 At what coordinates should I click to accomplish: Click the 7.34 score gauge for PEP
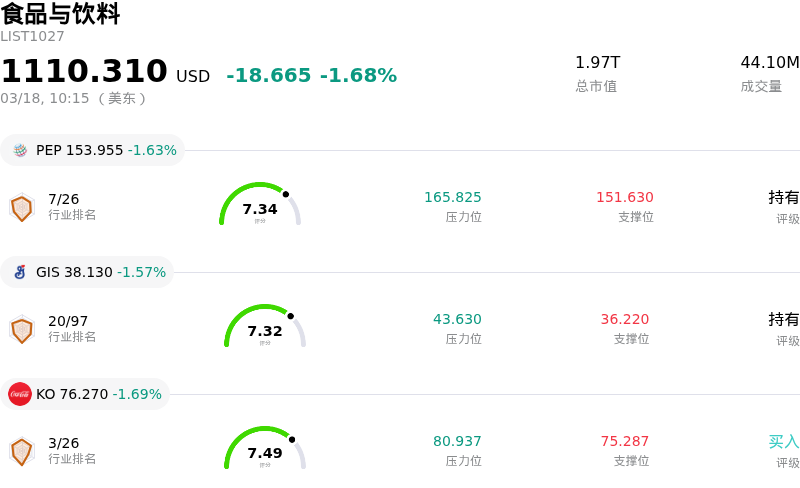[260, 206]
